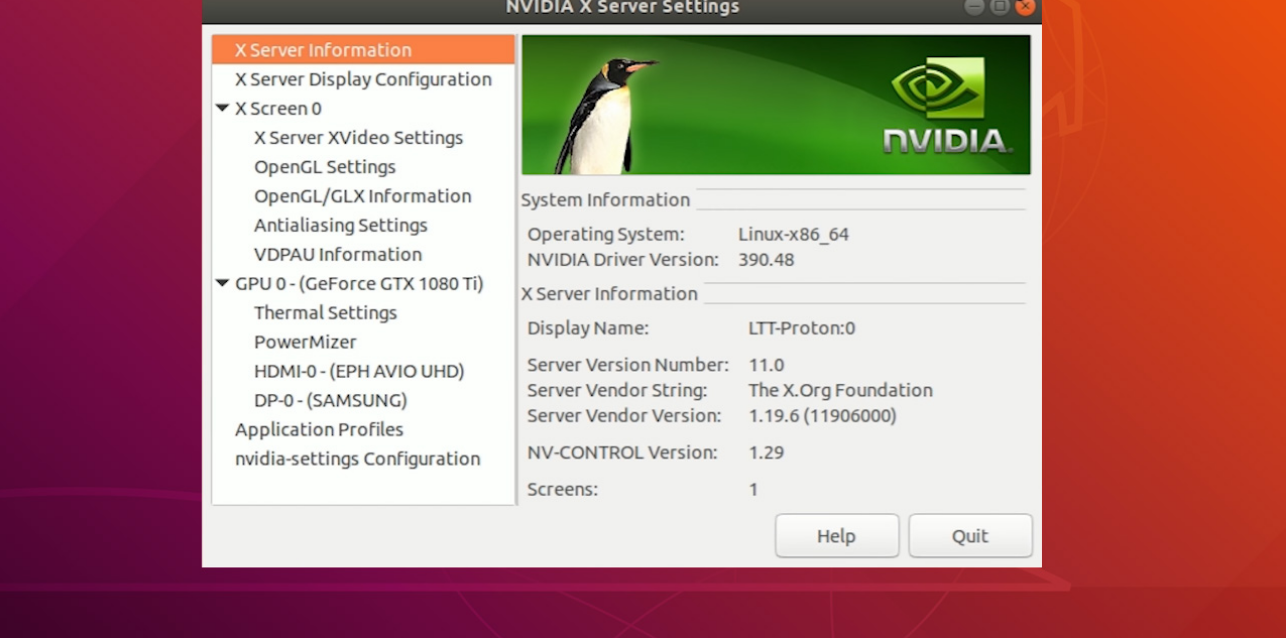View VDPAU Information page
The width and height of the screenshot is (1286, 638).
(338, 254)
